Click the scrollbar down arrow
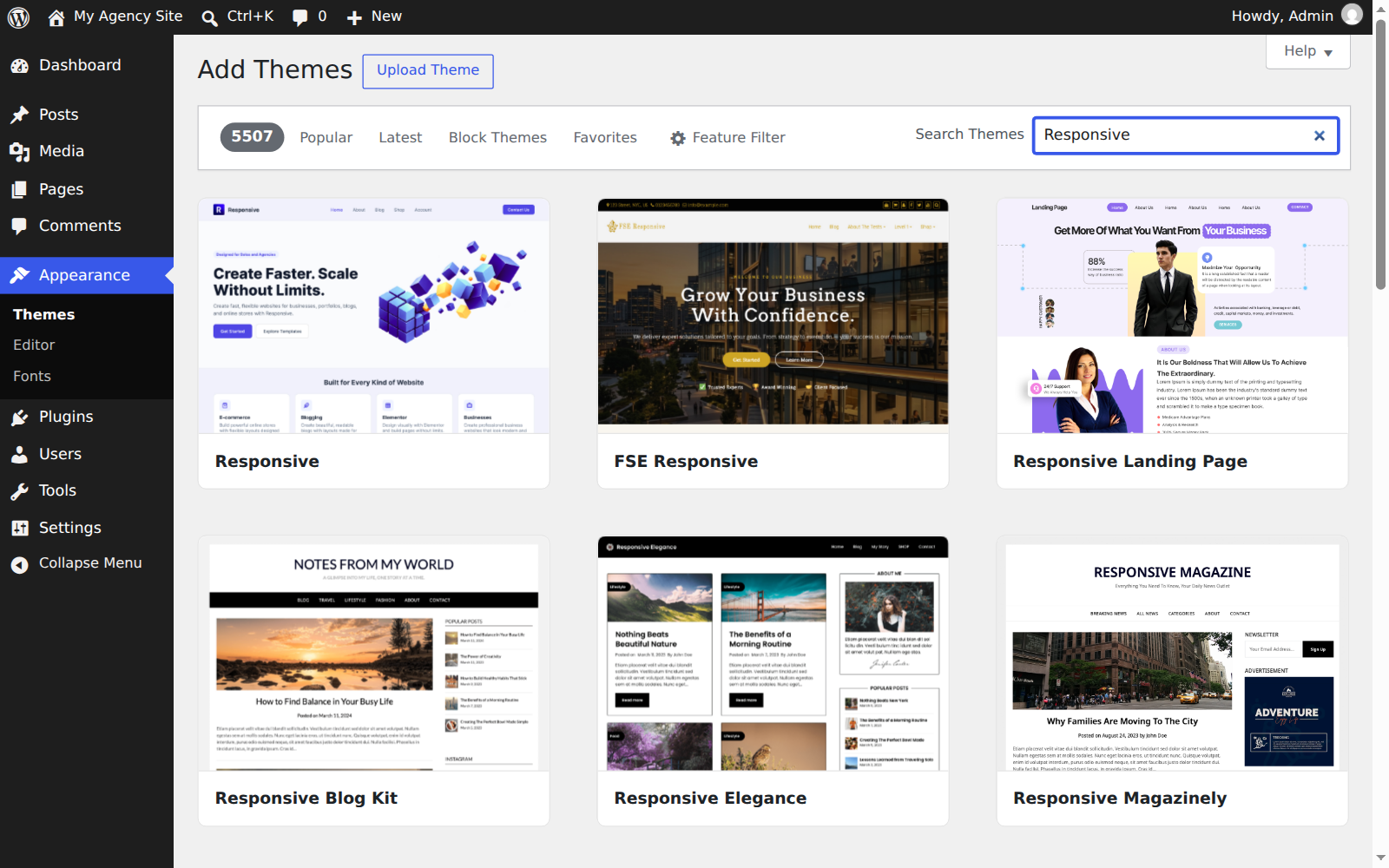Image resolution: width=1389 pixels, height=868 pixels. pos(1380,858)
